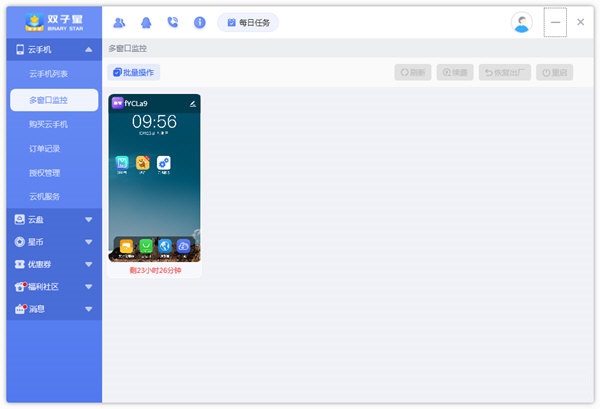Image resolution: width=600 pixels, height=409 pixels.
Task: Click the users icon in top bar
Action: (120, 22)
